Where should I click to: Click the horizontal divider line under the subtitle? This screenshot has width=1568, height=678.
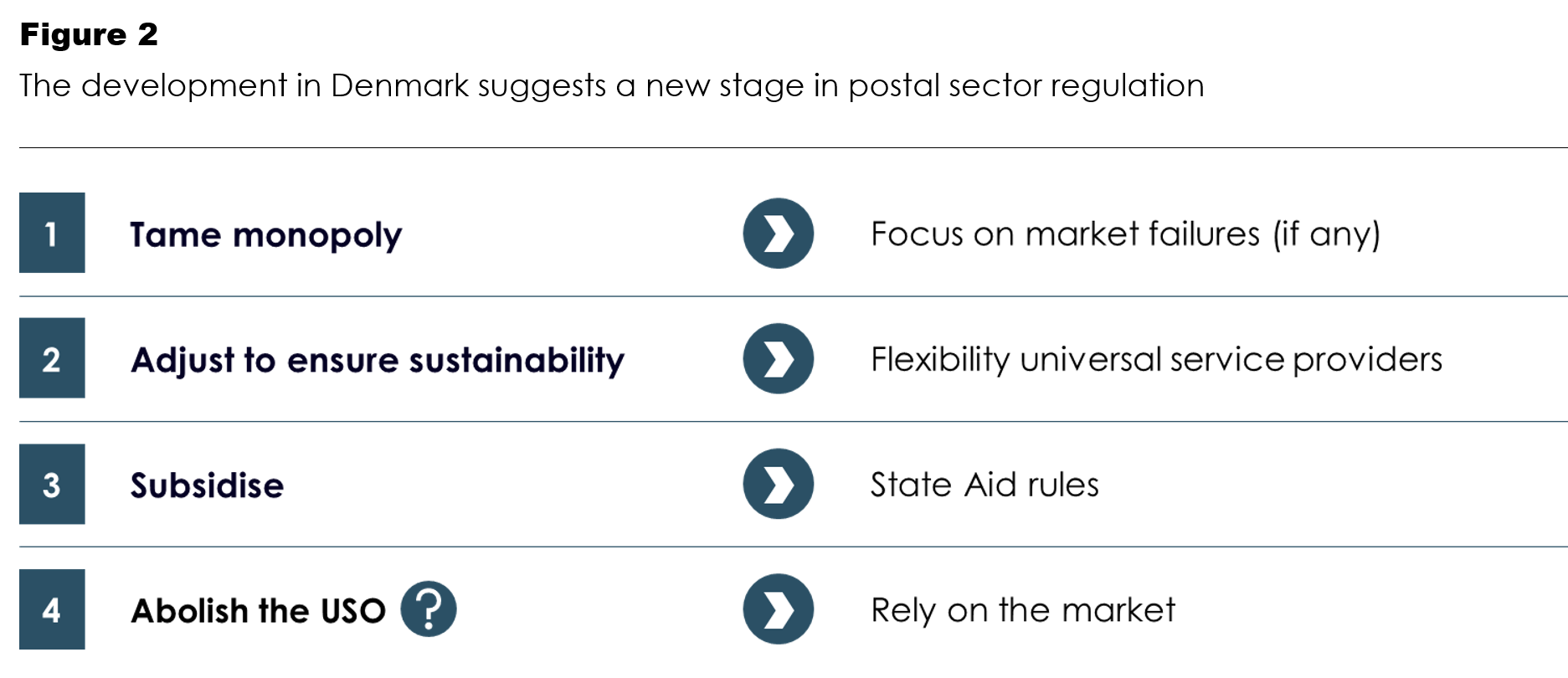(x=794, y=148)
